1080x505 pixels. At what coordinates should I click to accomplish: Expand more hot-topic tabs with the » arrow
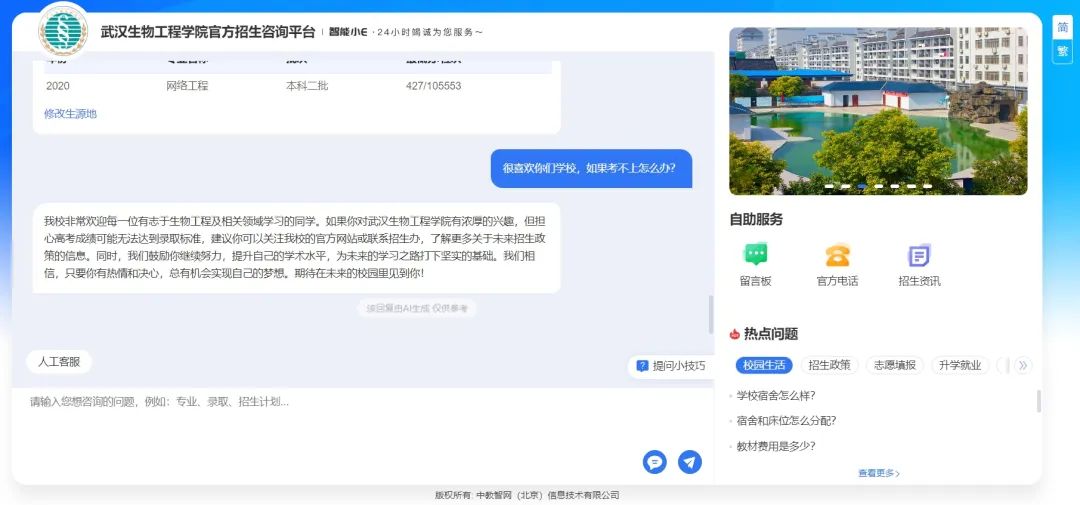1022,366
